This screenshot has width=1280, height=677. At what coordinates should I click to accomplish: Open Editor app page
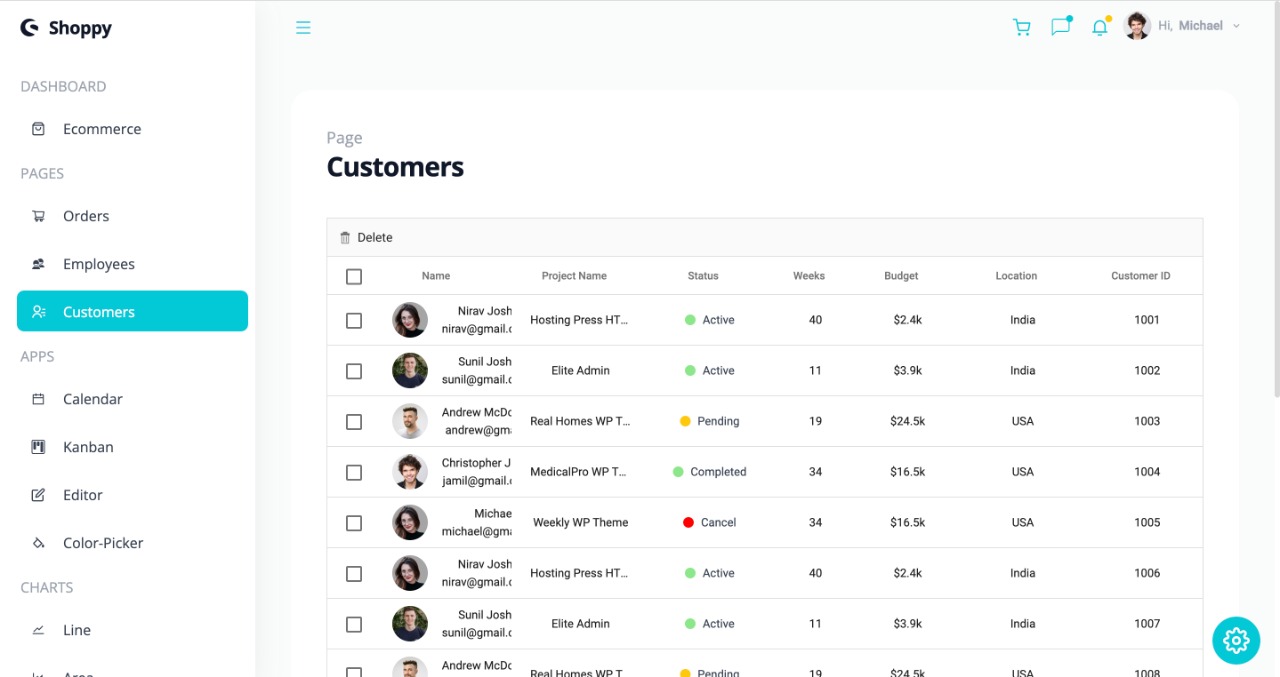(132, 495)
